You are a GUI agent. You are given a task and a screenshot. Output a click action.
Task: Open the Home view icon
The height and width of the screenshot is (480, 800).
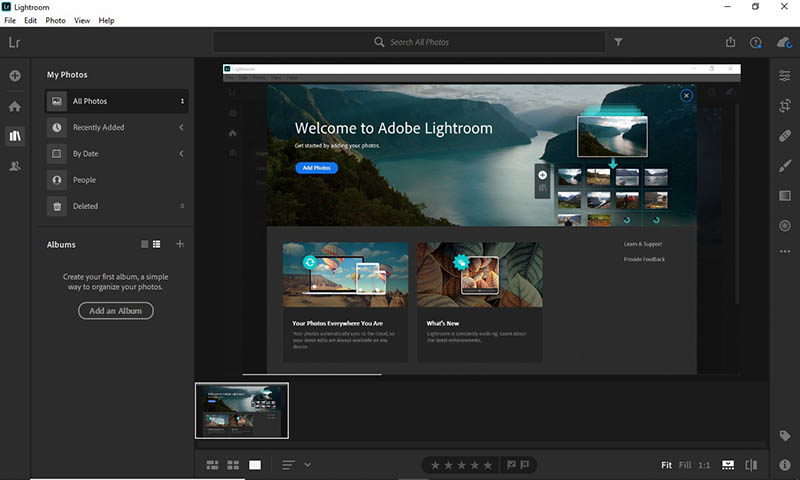coord(15,106)
